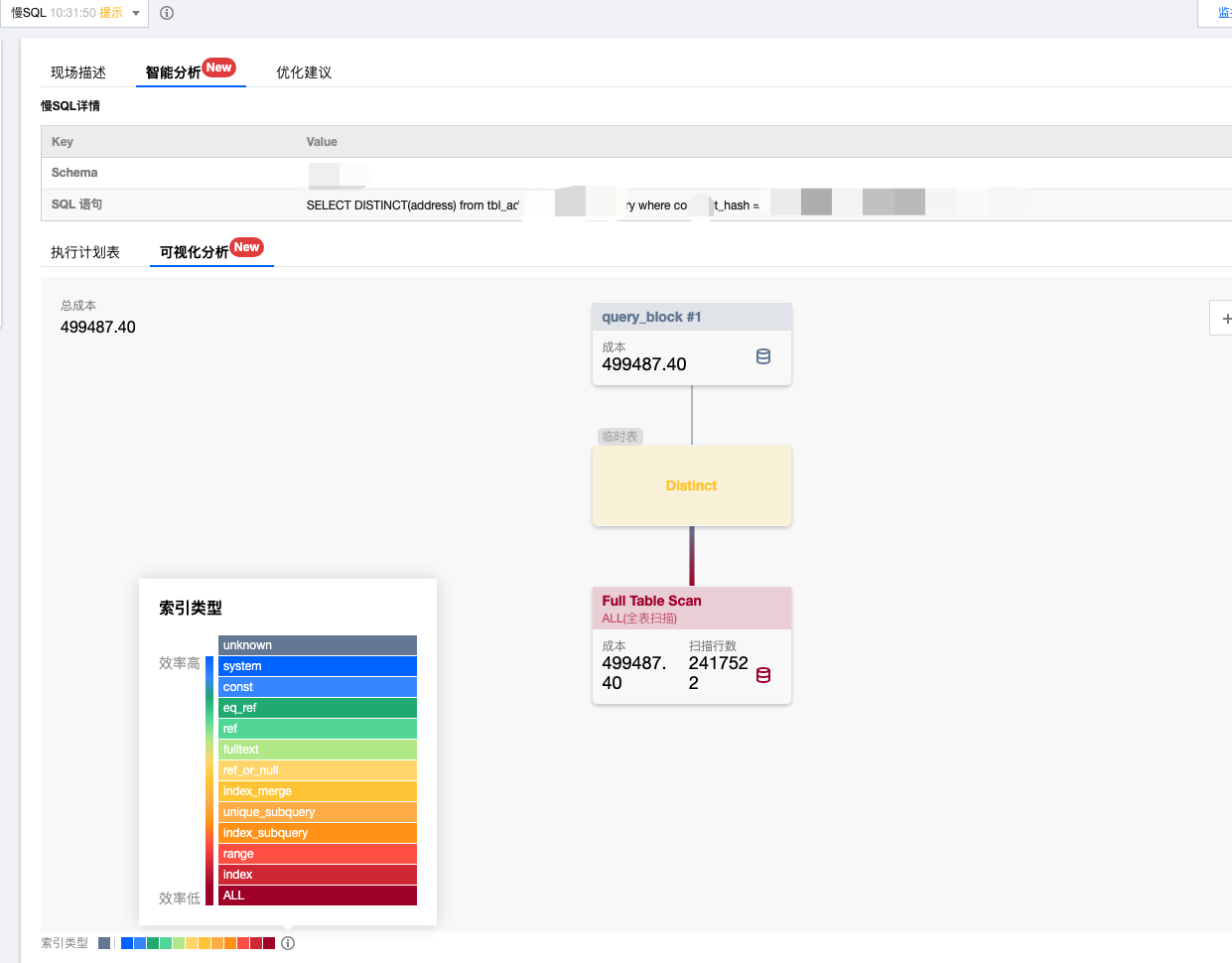Click the 临时表 label above Distinct node
The height and width of the screenshot is (963, 1232).
tap(620, 437)
